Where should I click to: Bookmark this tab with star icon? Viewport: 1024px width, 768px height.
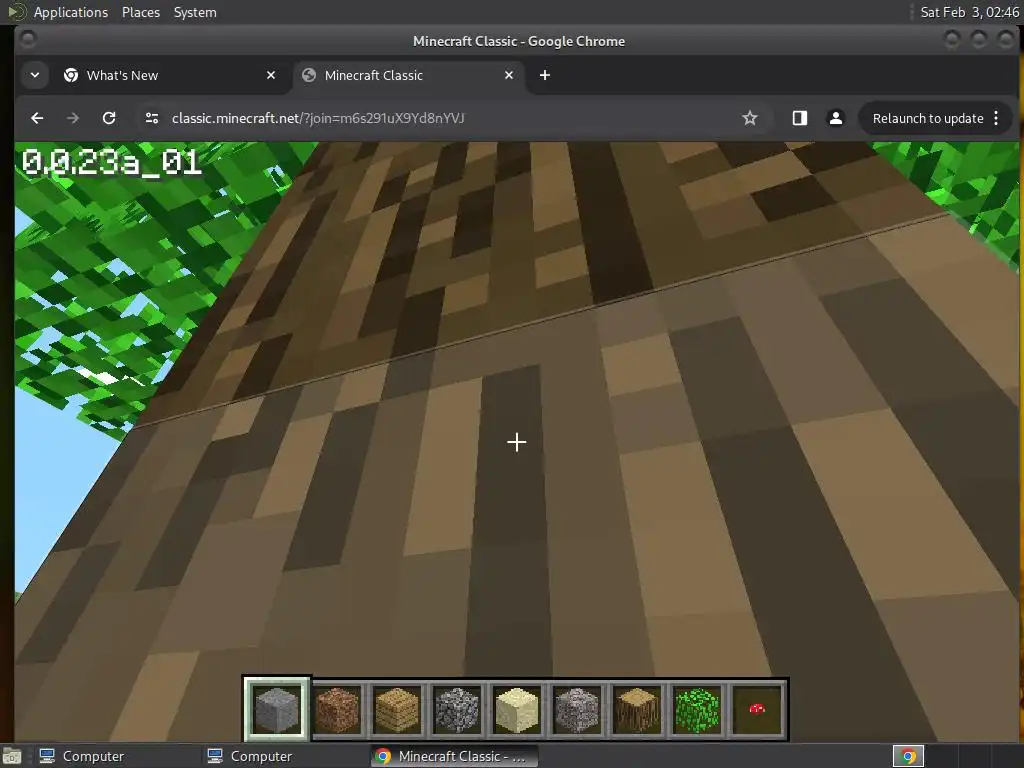pos(750,118)
